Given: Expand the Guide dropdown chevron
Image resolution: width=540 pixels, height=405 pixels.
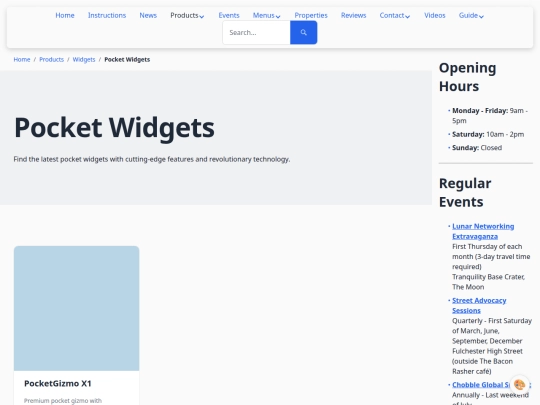Looking at the screenshot, I should click(481, 16).
